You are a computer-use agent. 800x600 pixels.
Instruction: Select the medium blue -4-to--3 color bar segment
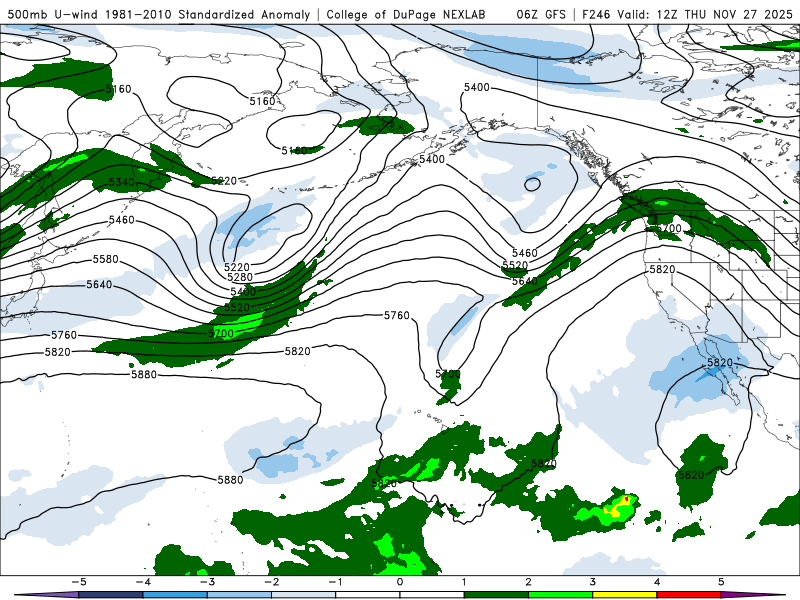pyautogui.click(x=174, y=595)
